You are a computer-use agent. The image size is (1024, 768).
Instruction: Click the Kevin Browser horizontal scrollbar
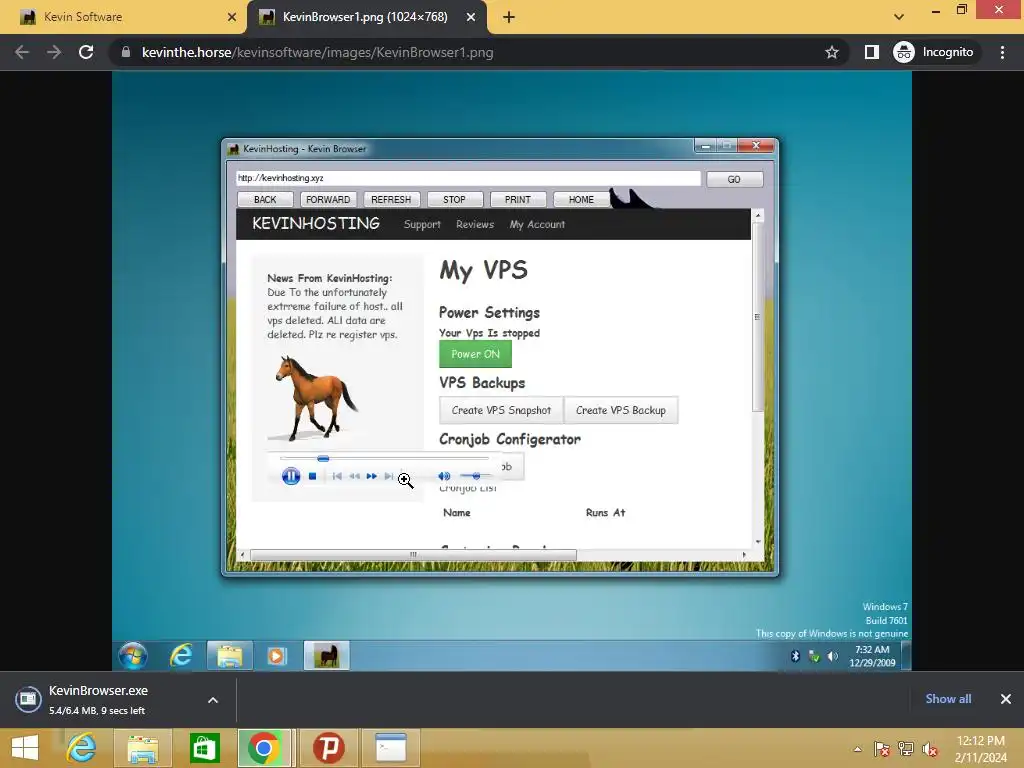[413, 554]
